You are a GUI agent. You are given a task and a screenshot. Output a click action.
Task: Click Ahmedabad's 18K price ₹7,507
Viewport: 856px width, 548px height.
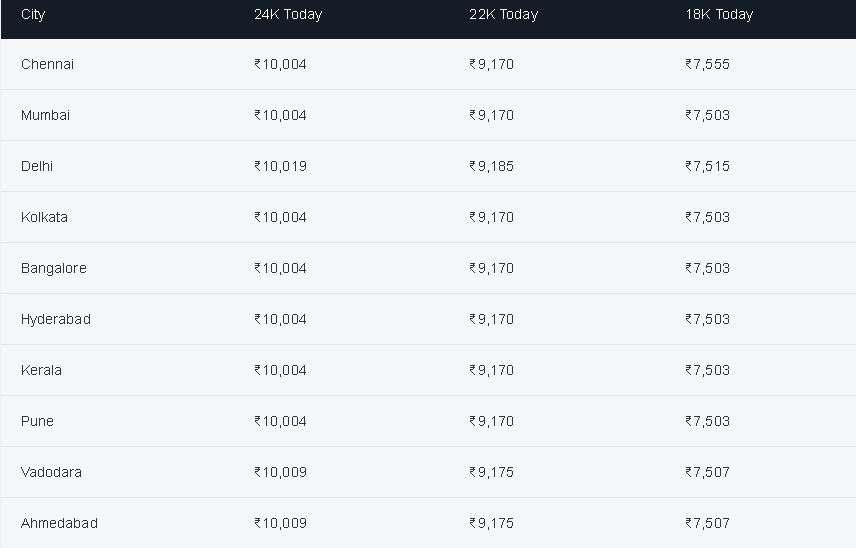pyautogui.click(x=708, y=523)
